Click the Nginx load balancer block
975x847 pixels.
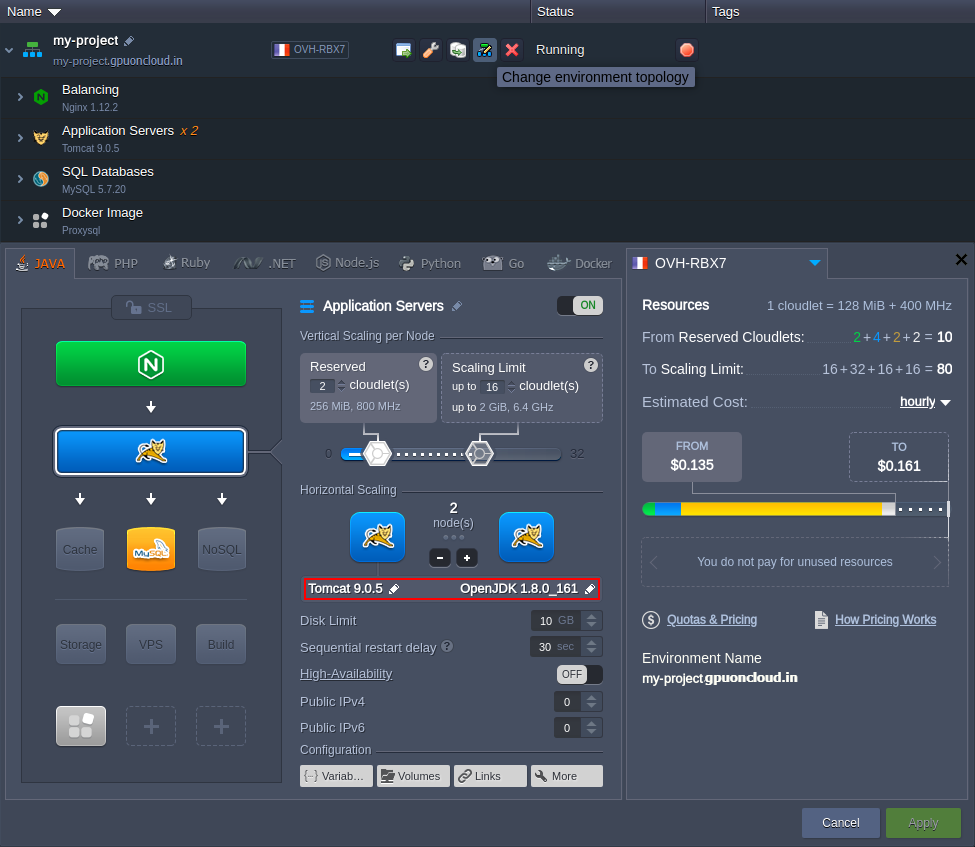(150, 363)
